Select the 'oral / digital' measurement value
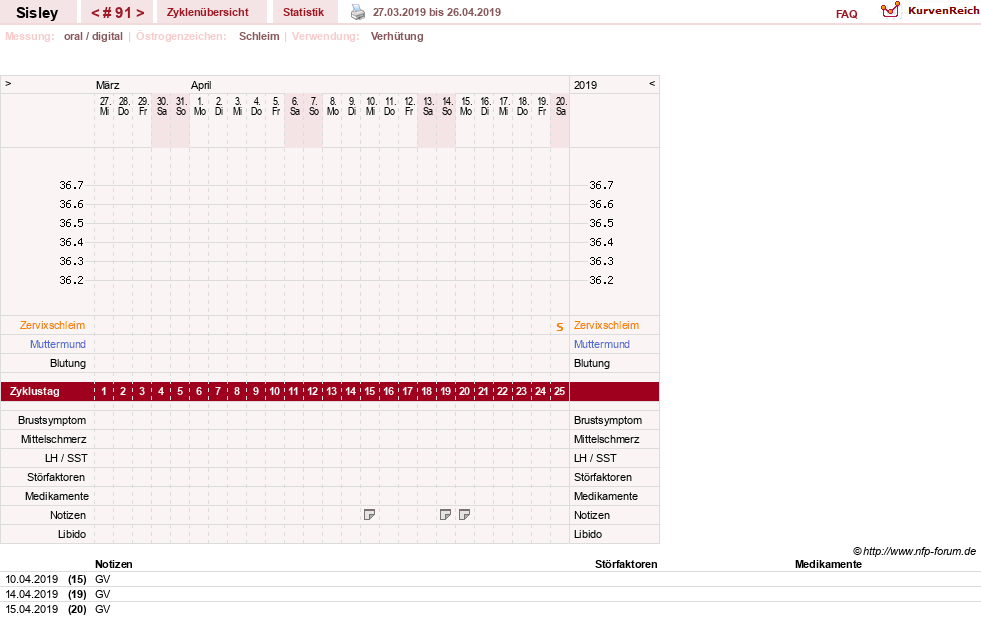This screenshot has height=643, width=981. click(x=93, y=36)
